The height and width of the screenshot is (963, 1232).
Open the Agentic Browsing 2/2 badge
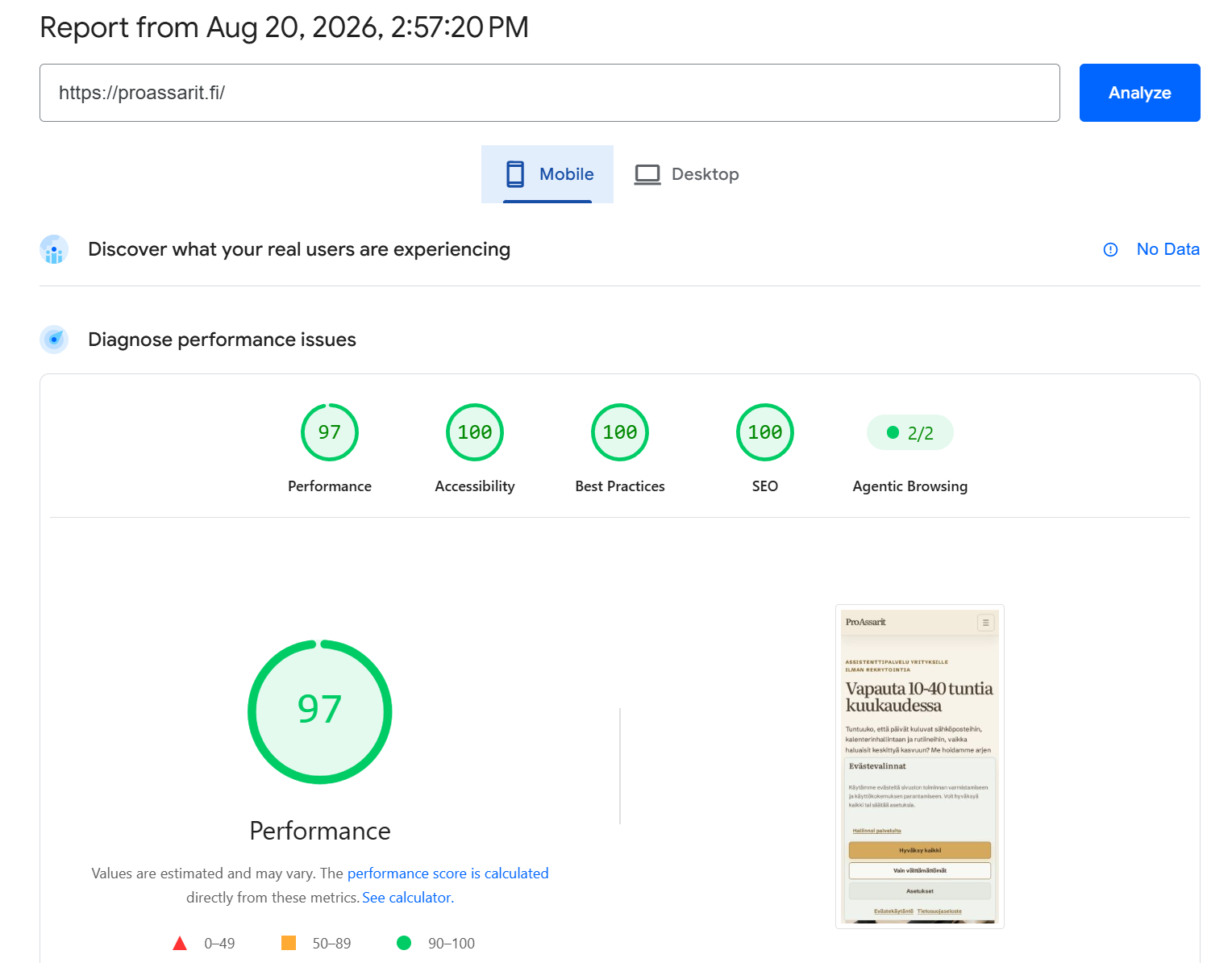(910, 433)
